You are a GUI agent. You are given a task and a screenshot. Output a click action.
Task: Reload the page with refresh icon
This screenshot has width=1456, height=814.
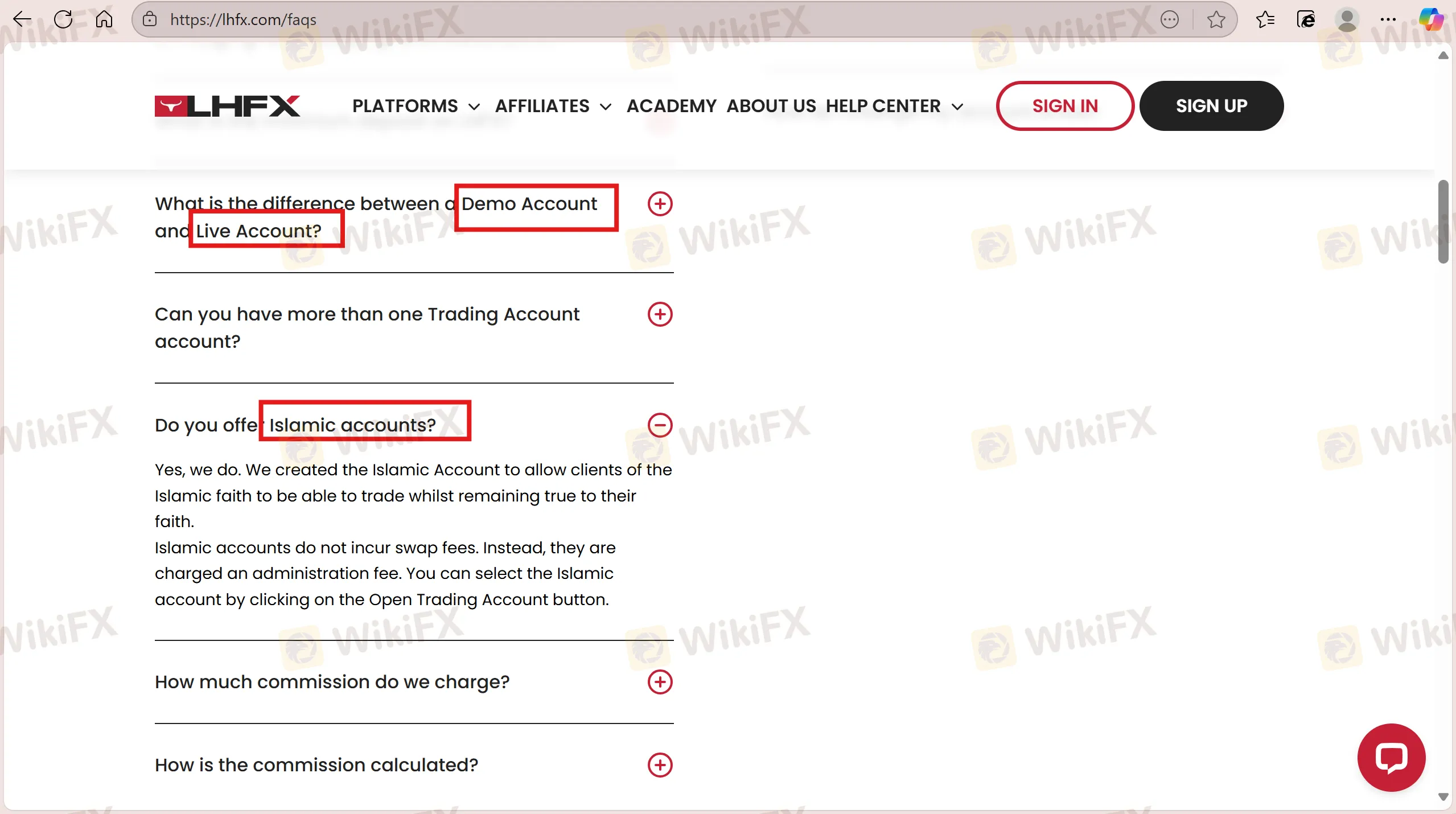pyautogui.click(x=63, y=19)
